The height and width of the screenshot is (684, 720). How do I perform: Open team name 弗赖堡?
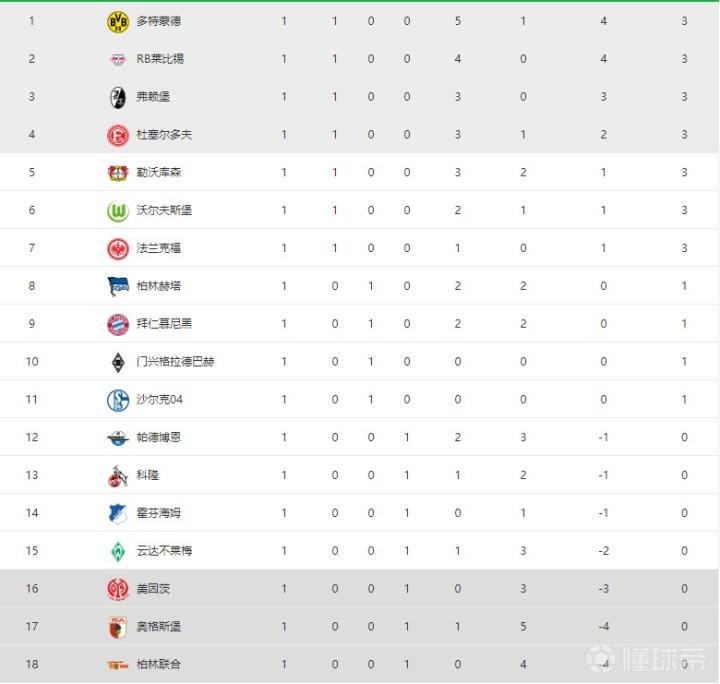153,97
